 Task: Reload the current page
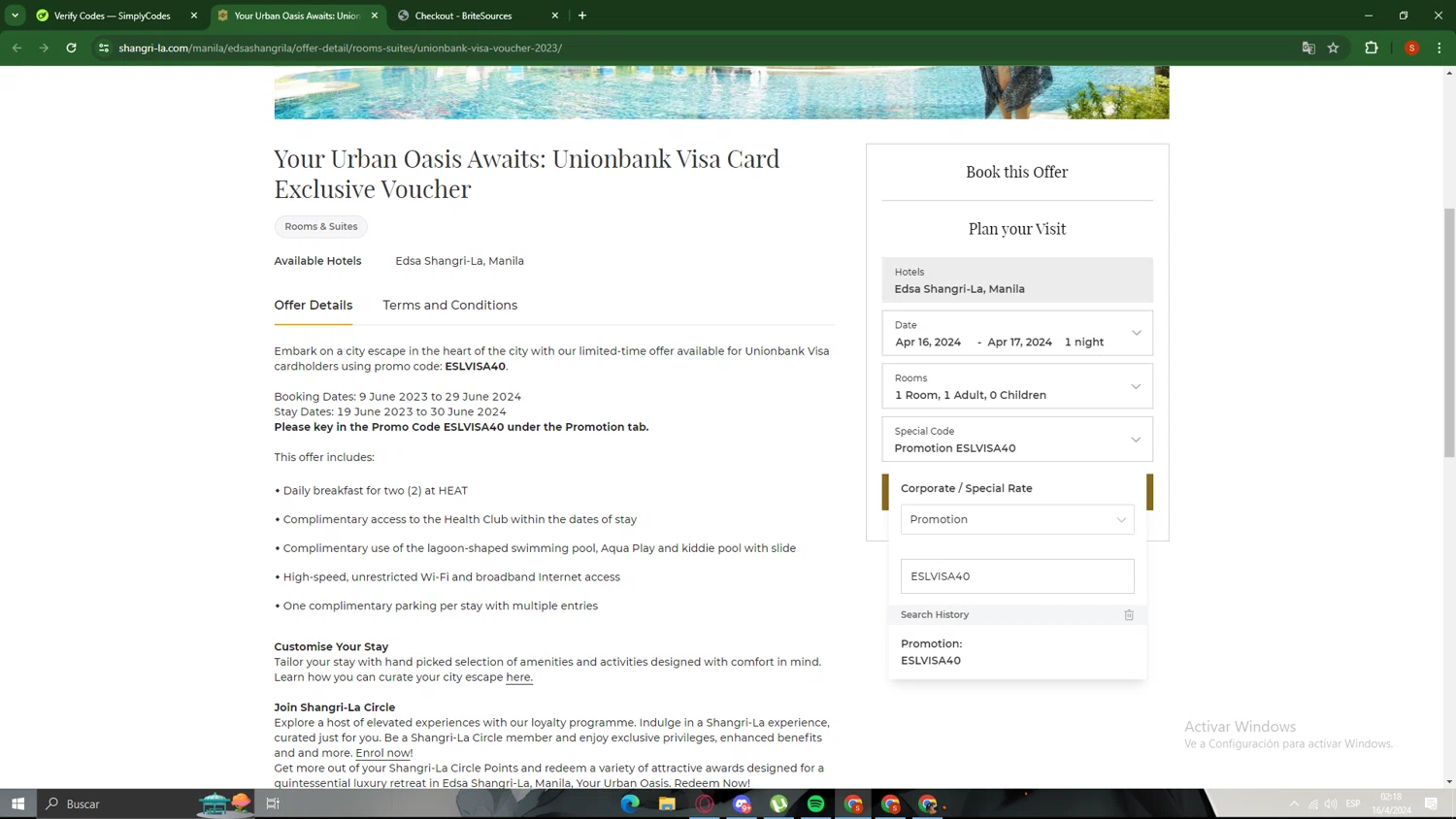(x=71, y=48)
